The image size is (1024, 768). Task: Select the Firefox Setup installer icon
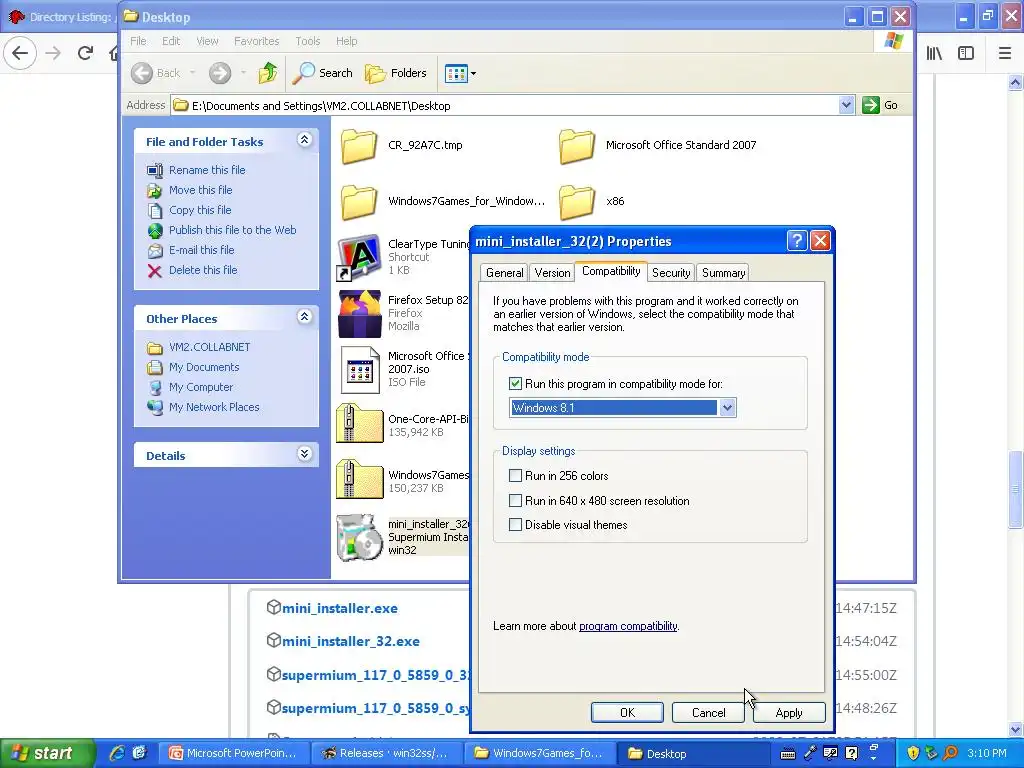359,313
